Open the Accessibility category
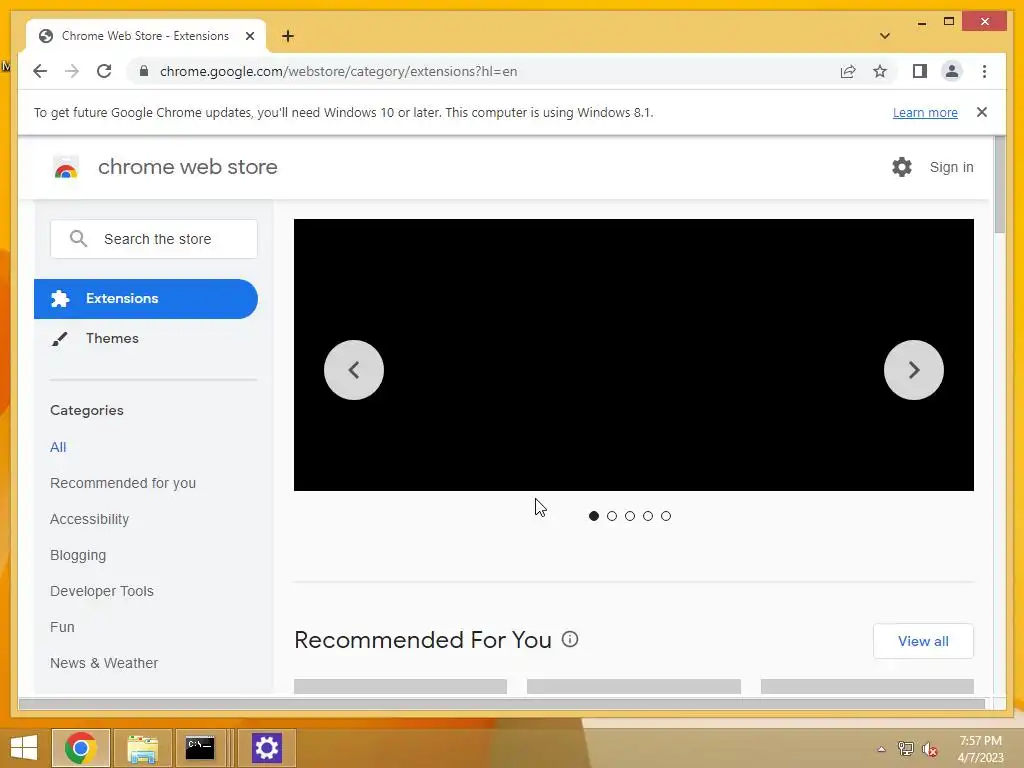This screenshot has width=1024, height=768. [x=89, y=519]
